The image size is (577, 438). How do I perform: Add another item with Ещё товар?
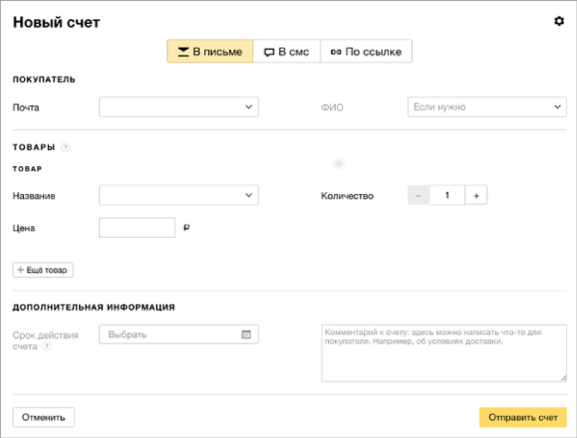point(43,270)
